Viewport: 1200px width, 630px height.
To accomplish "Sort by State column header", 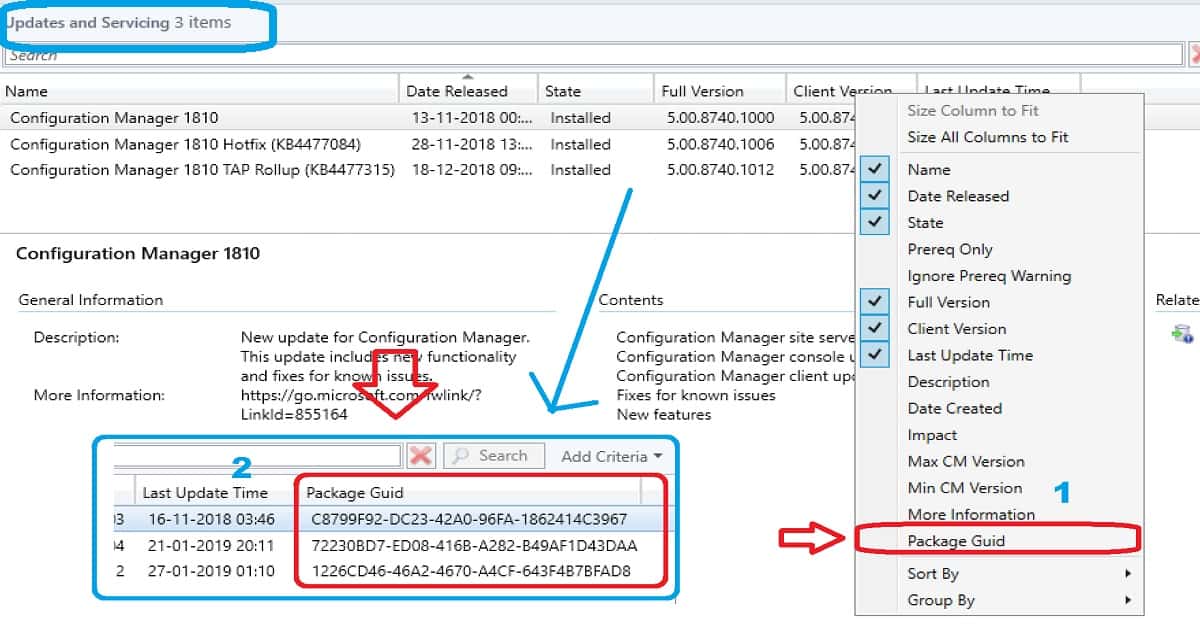I will tap(596, 91).
